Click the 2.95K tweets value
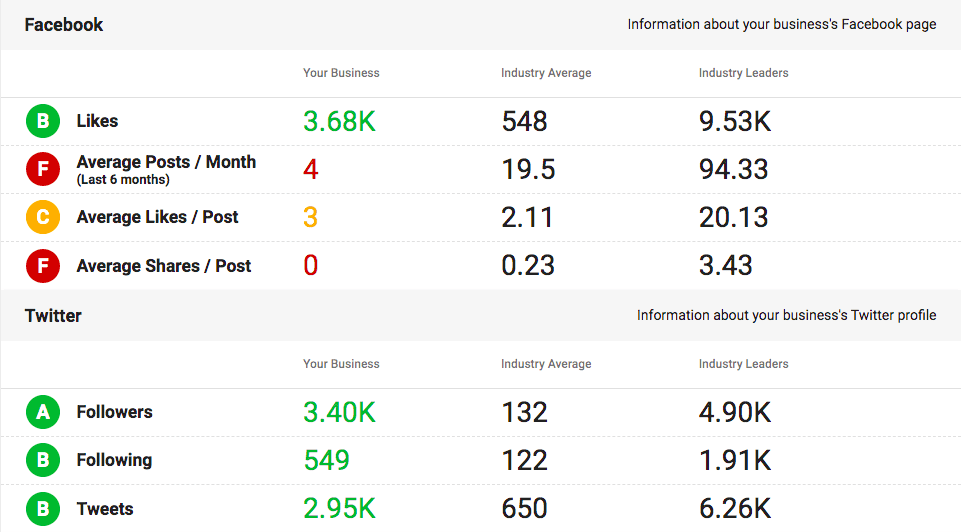This screenshot has width=961, height=532. coord(339,509)
